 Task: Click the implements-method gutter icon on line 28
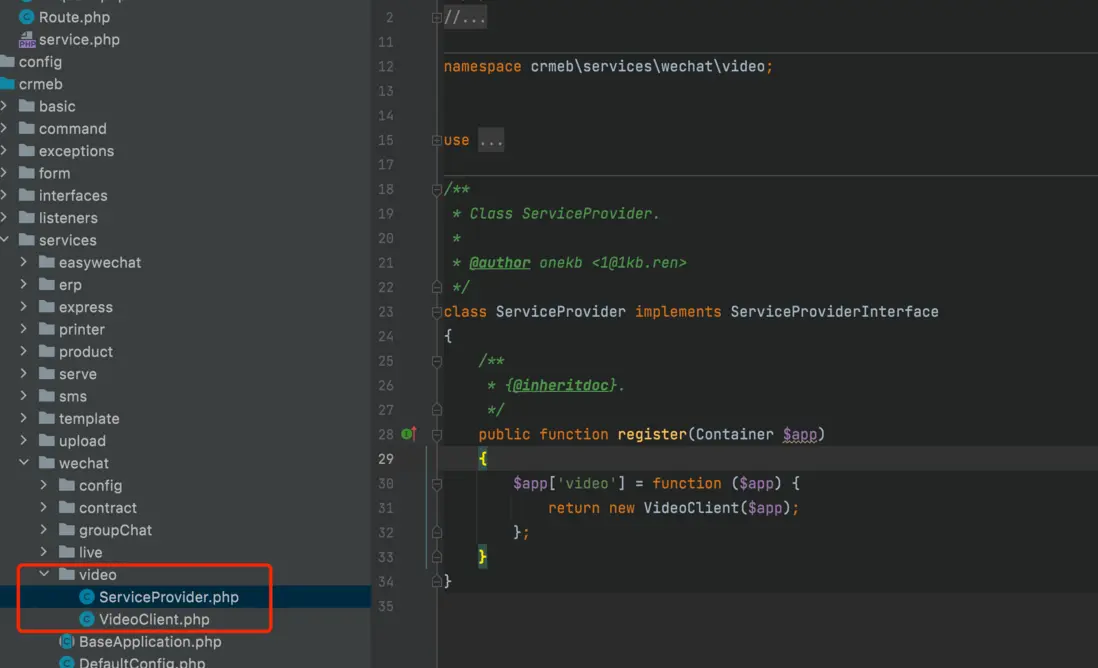(409, 434)
